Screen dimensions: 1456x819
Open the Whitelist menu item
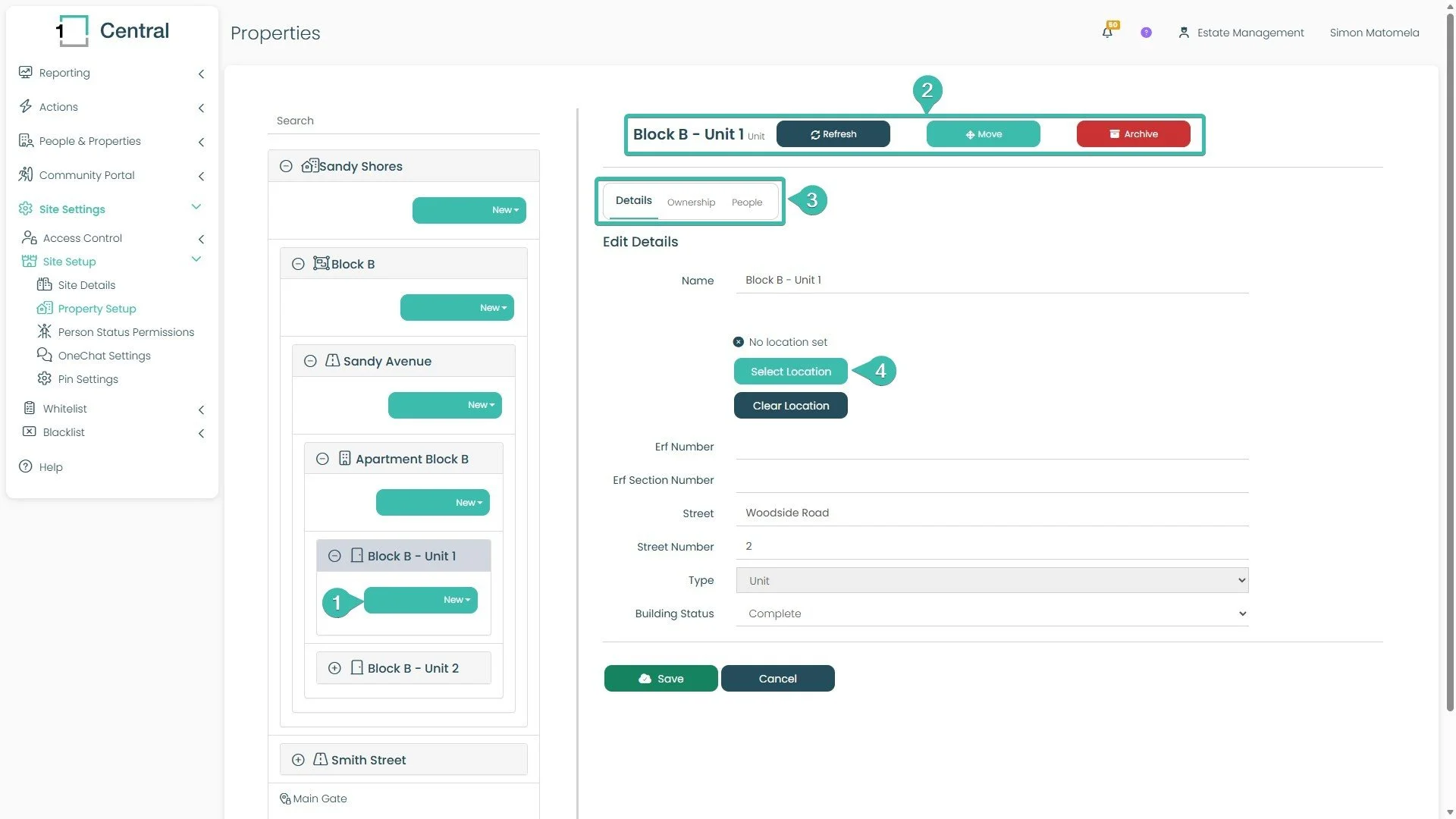pos(64,408)
